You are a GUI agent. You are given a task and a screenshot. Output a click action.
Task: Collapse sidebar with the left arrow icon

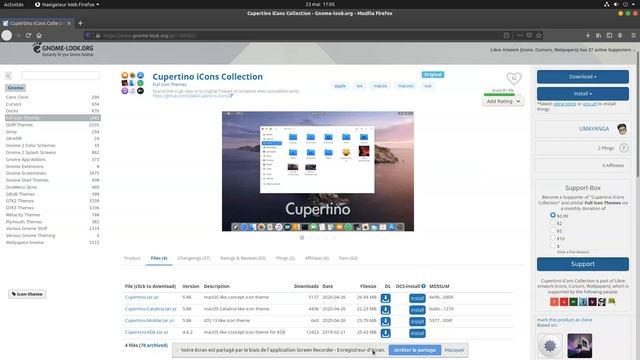8,76
